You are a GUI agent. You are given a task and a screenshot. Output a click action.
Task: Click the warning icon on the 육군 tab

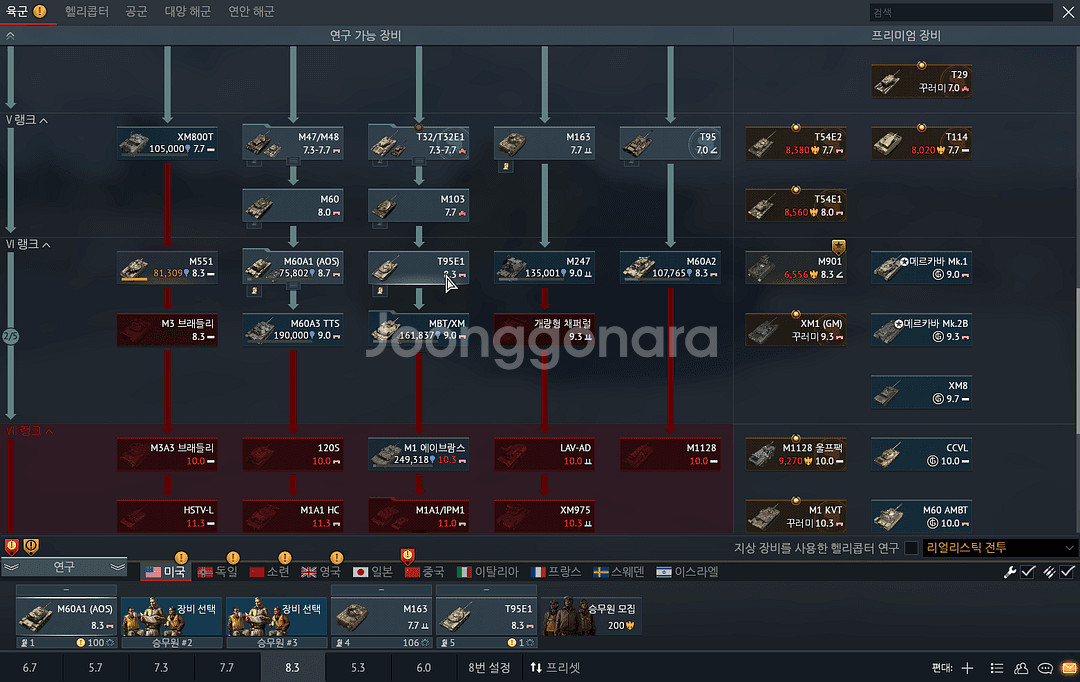click(x=40, y=11)
